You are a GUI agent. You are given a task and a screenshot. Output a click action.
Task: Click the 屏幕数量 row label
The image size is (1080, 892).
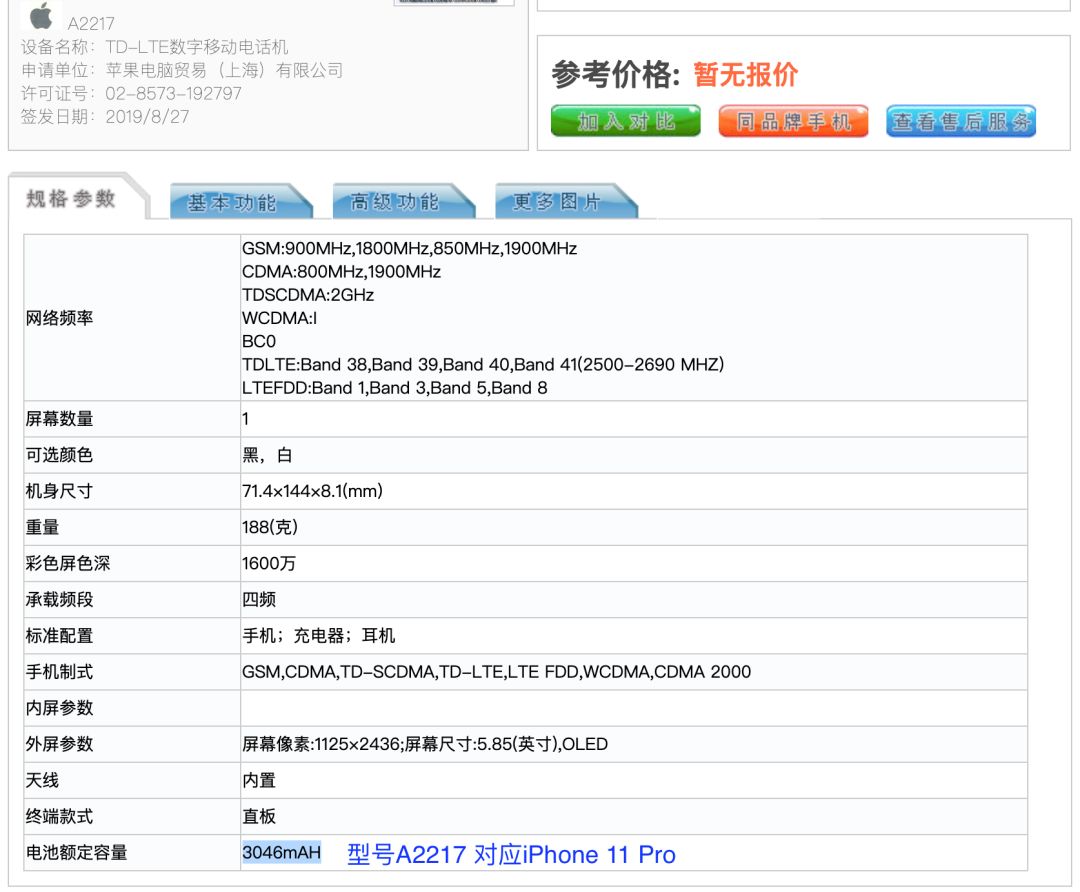(x=59, y=419)
